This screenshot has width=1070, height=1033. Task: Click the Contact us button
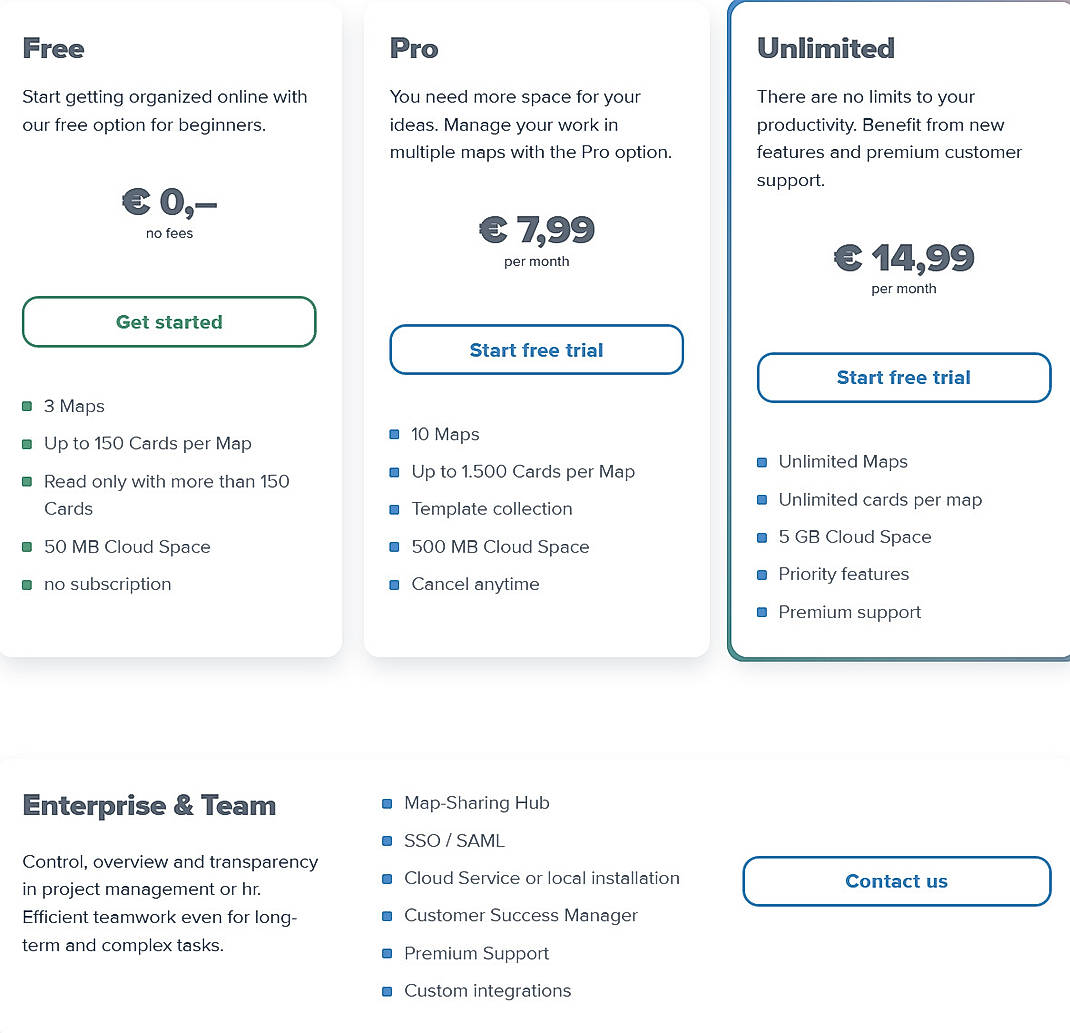tap(896, 881)
